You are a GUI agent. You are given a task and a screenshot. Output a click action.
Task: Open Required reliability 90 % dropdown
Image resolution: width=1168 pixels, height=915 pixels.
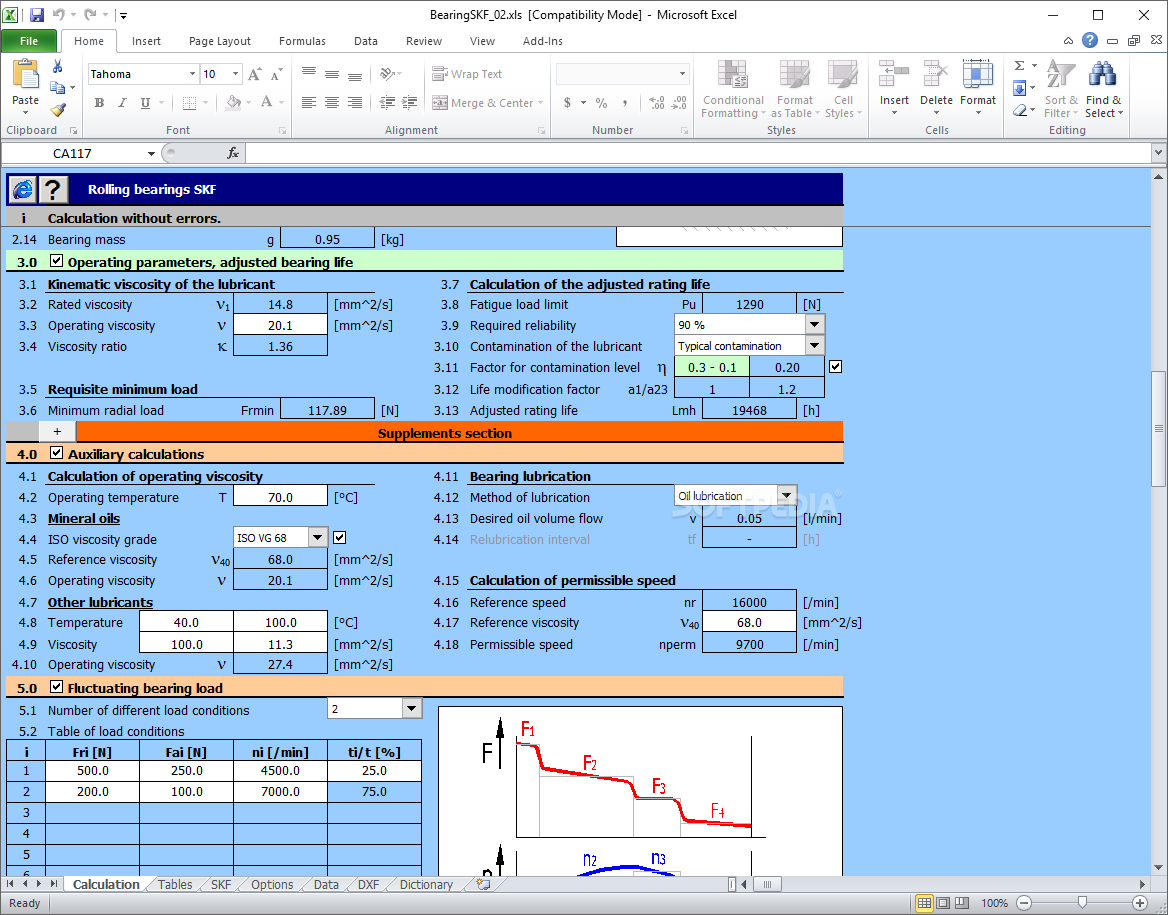815,324
